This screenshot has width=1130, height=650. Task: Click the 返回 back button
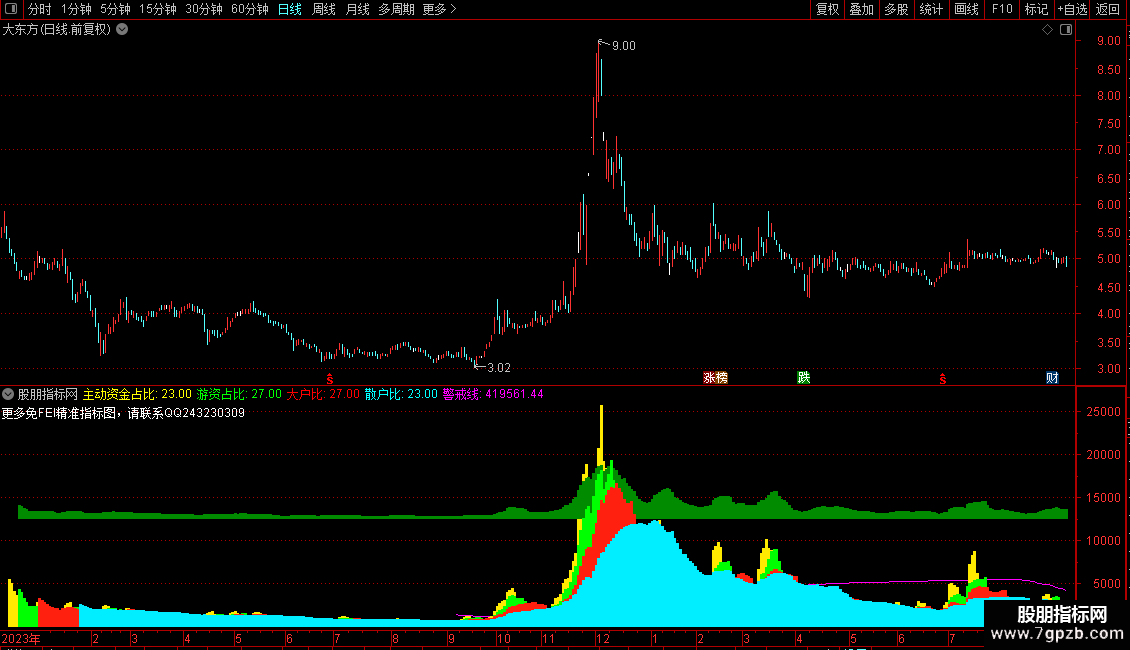point(1108,9)
